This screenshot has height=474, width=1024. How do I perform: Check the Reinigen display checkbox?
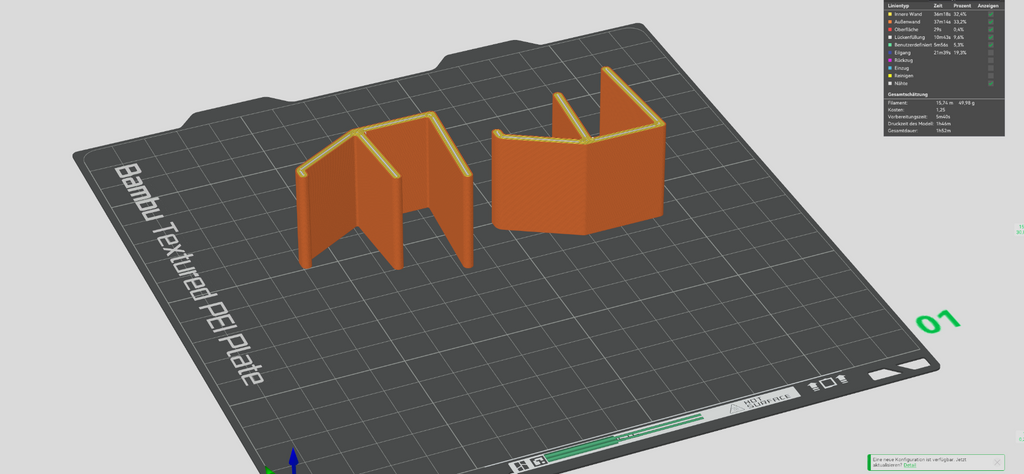pos(991,76)
